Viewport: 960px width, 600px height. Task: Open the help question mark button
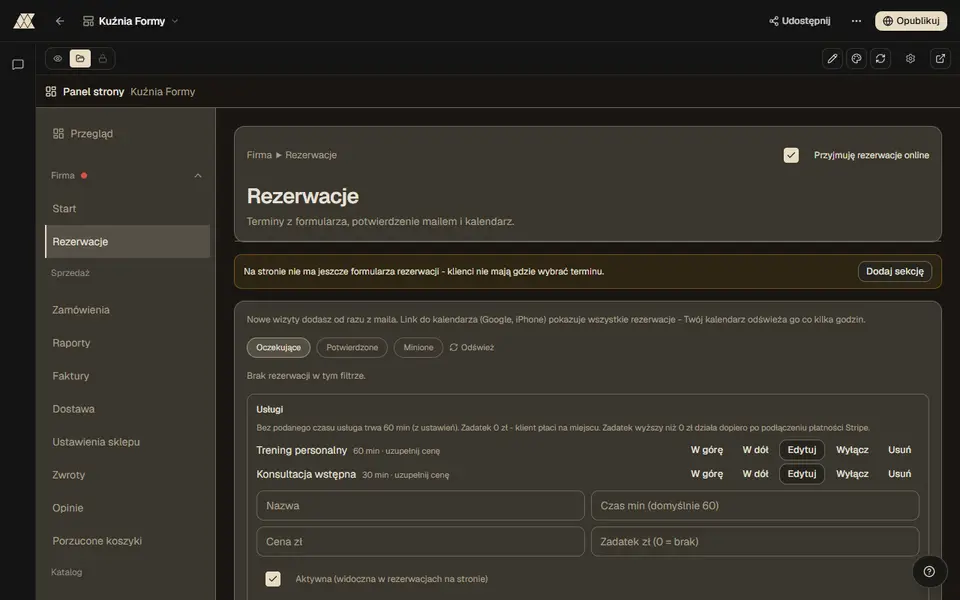click(x=929, y=571)
